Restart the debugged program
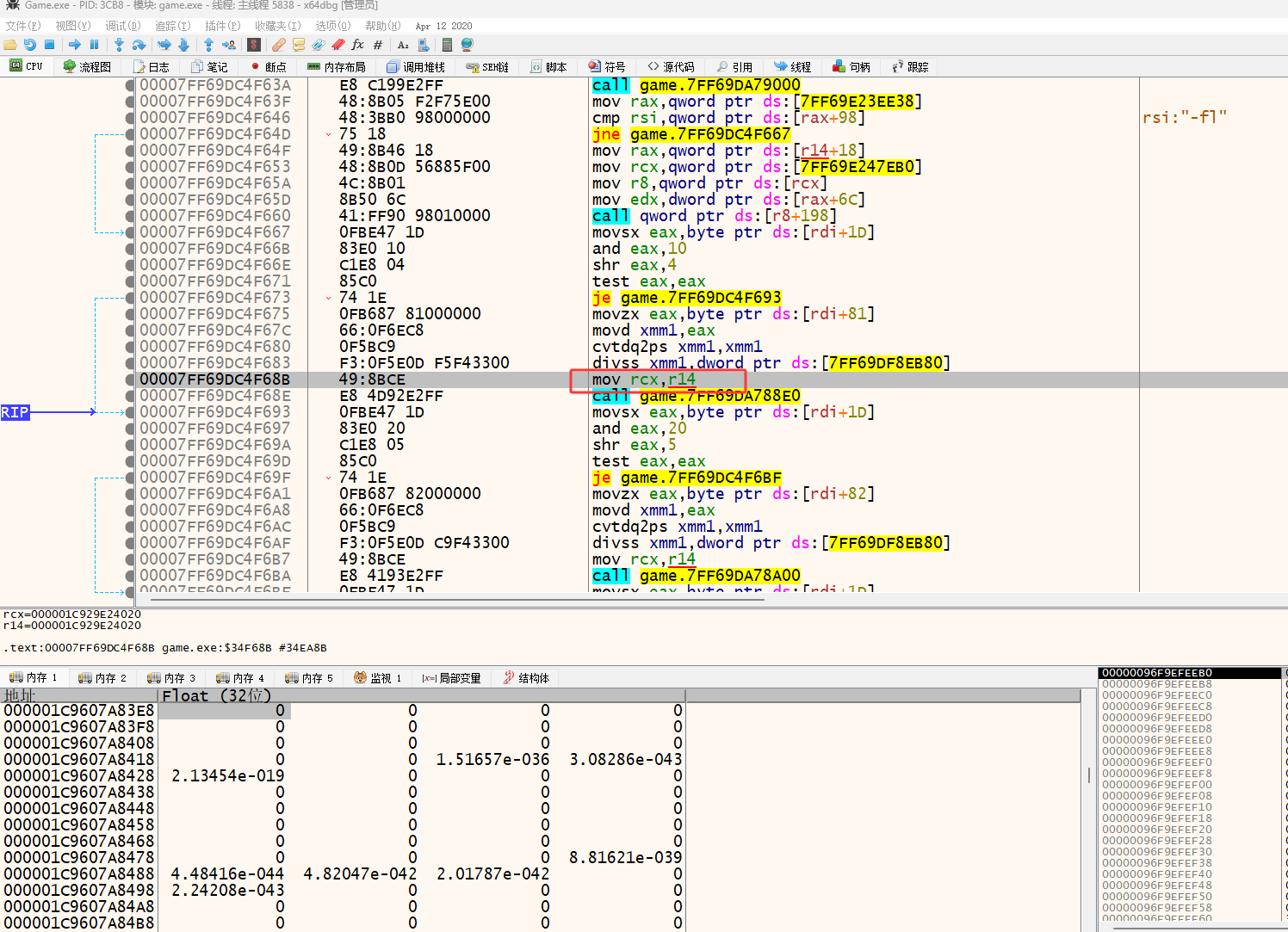The height and width of the screenshot is (932, 1288). pos(30,45)
